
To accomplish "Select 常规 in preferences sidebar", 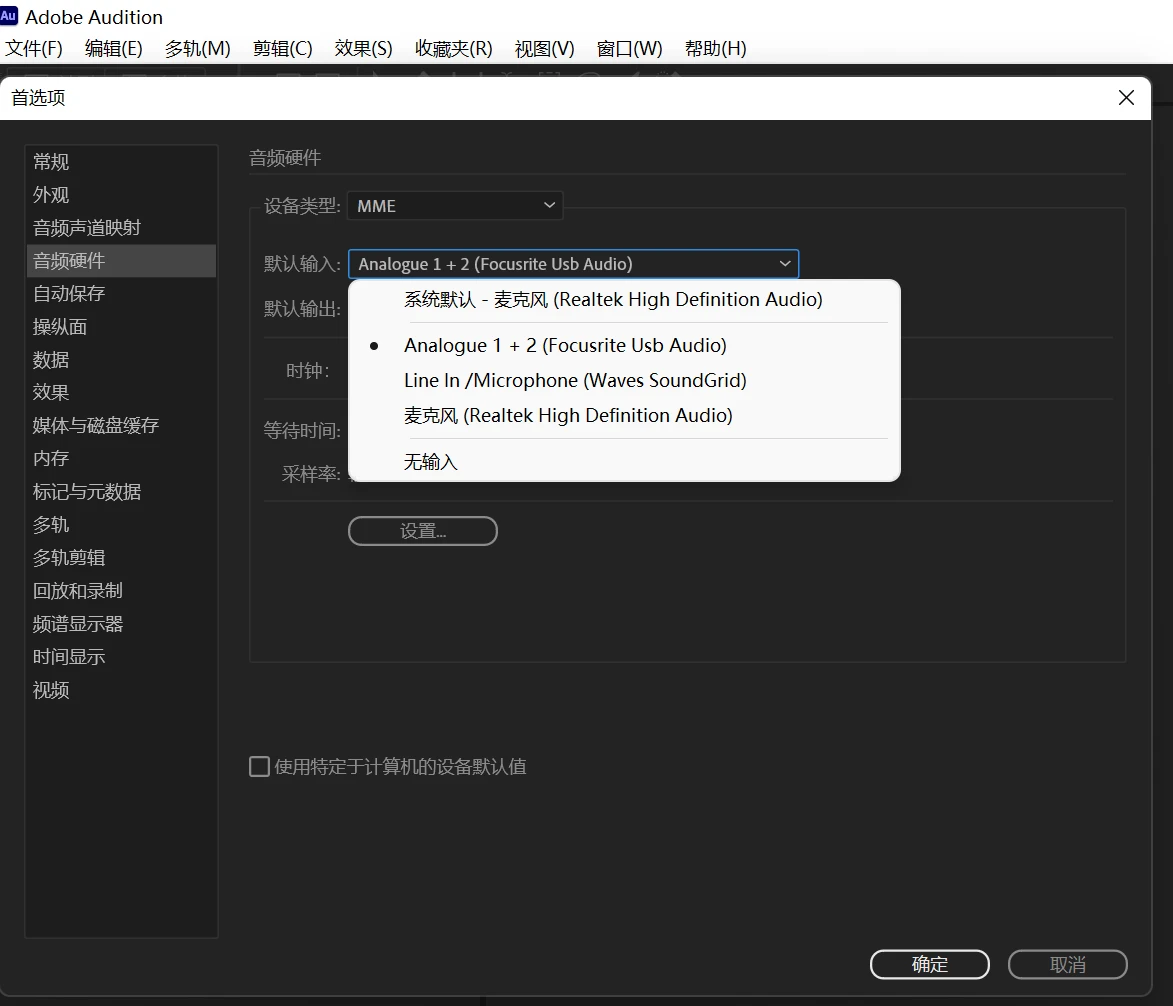I will click(x=121, y=162).
